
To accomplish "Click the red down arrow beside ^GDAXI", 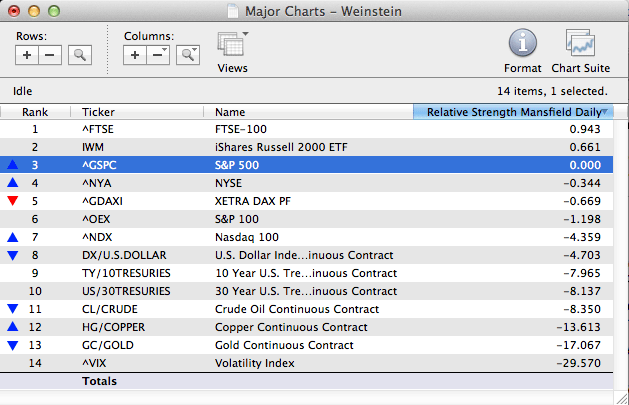I will tap(12, 201).
